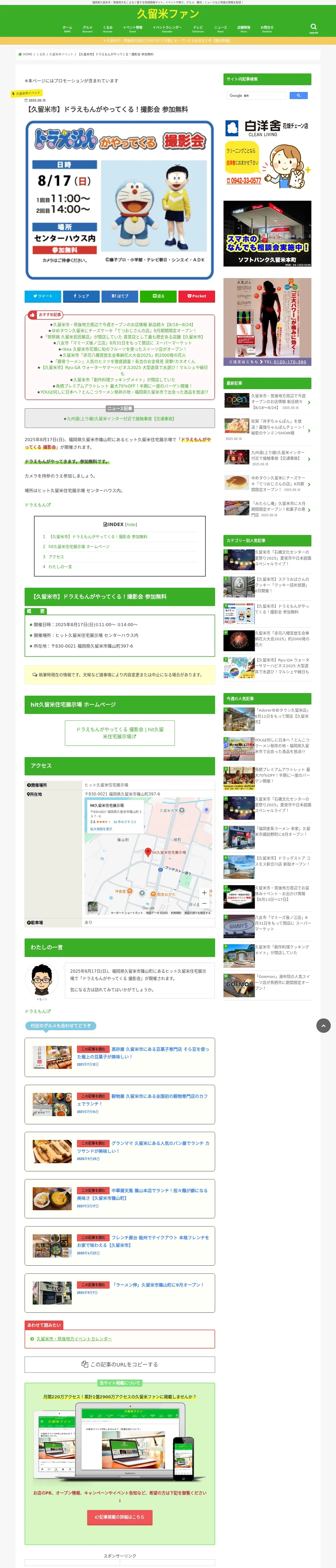Save to Pocket button

[196, 296]
